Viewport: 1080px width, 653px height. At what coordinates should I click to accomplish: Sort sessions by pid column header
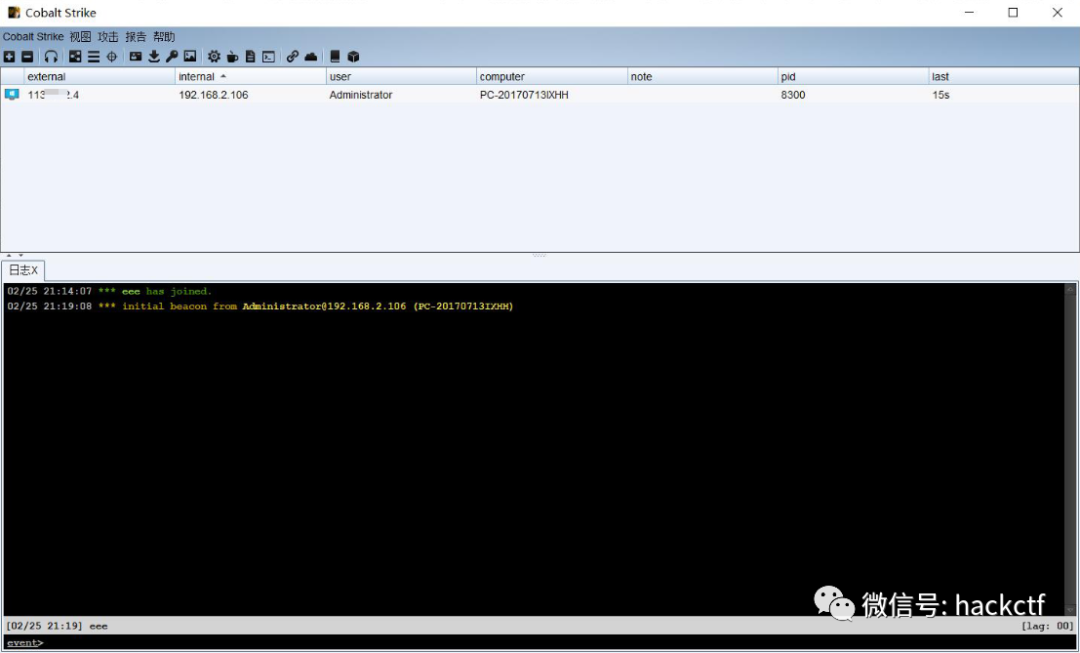[x=853, y=76]
